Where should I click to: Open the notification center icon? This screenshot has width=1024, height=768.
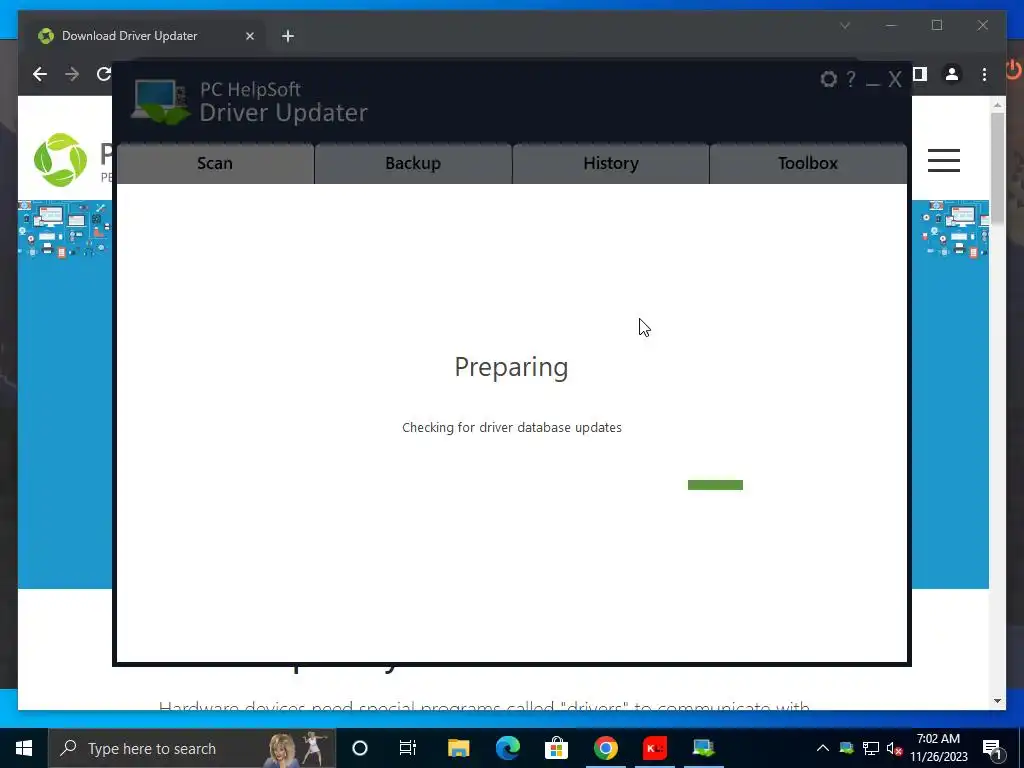click(991, 748)
